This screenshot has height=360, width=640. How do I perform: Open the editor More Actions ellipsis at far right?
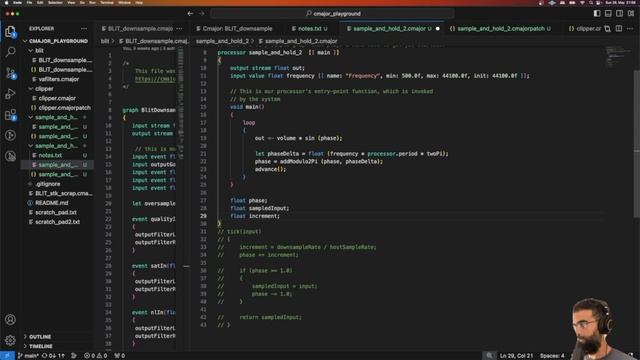[x=630, y=29]
